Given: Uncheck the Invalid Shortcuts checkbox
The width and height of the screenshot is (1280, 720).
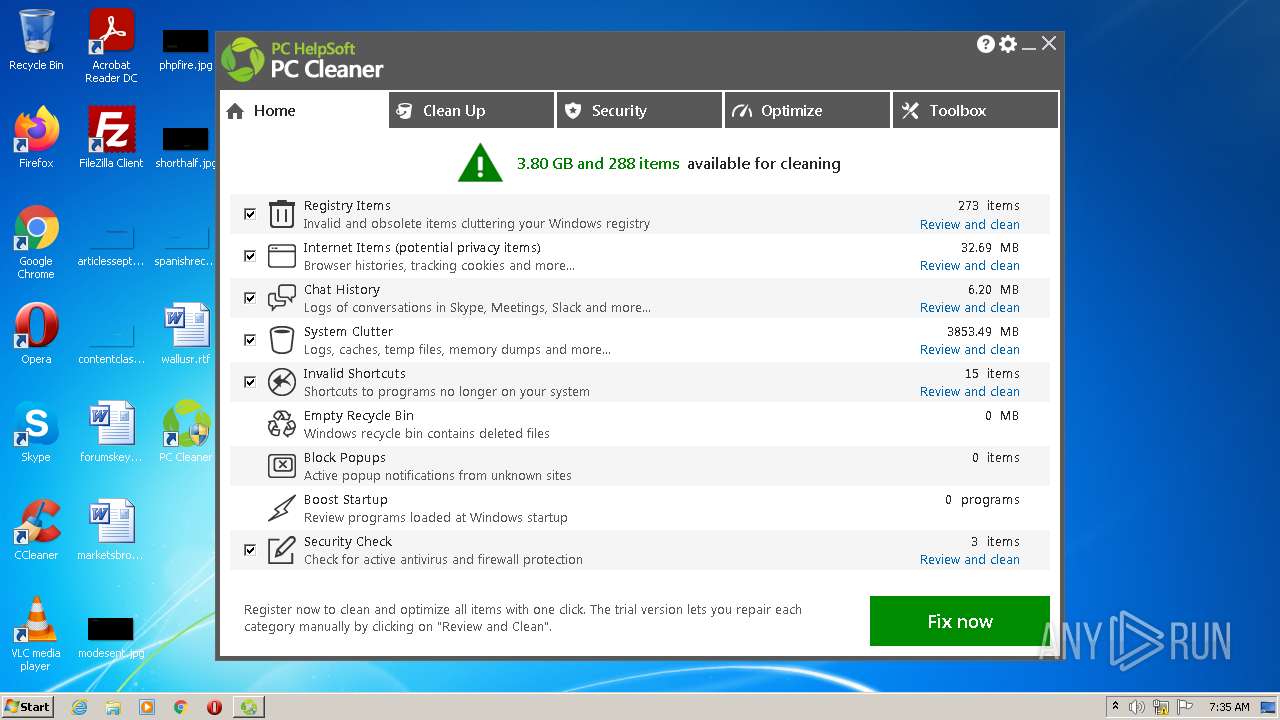Looking at the screenshot, I should click(x=250, y=382).
